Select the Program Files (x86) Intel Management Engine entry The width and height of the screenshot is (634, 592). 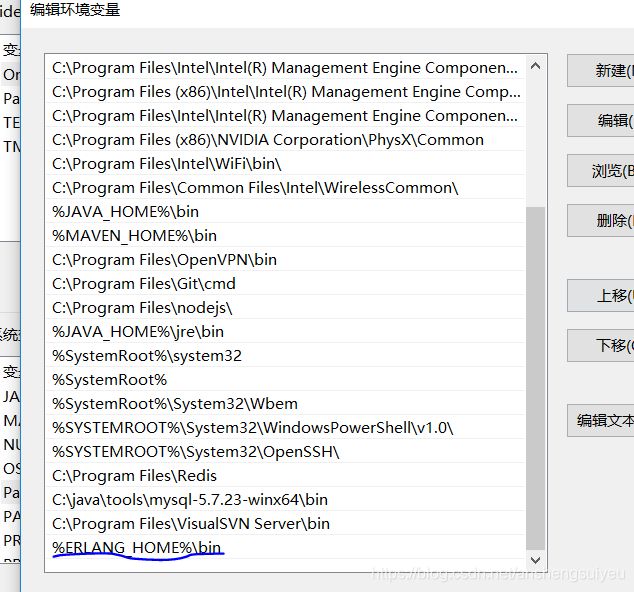click(286, 92)
